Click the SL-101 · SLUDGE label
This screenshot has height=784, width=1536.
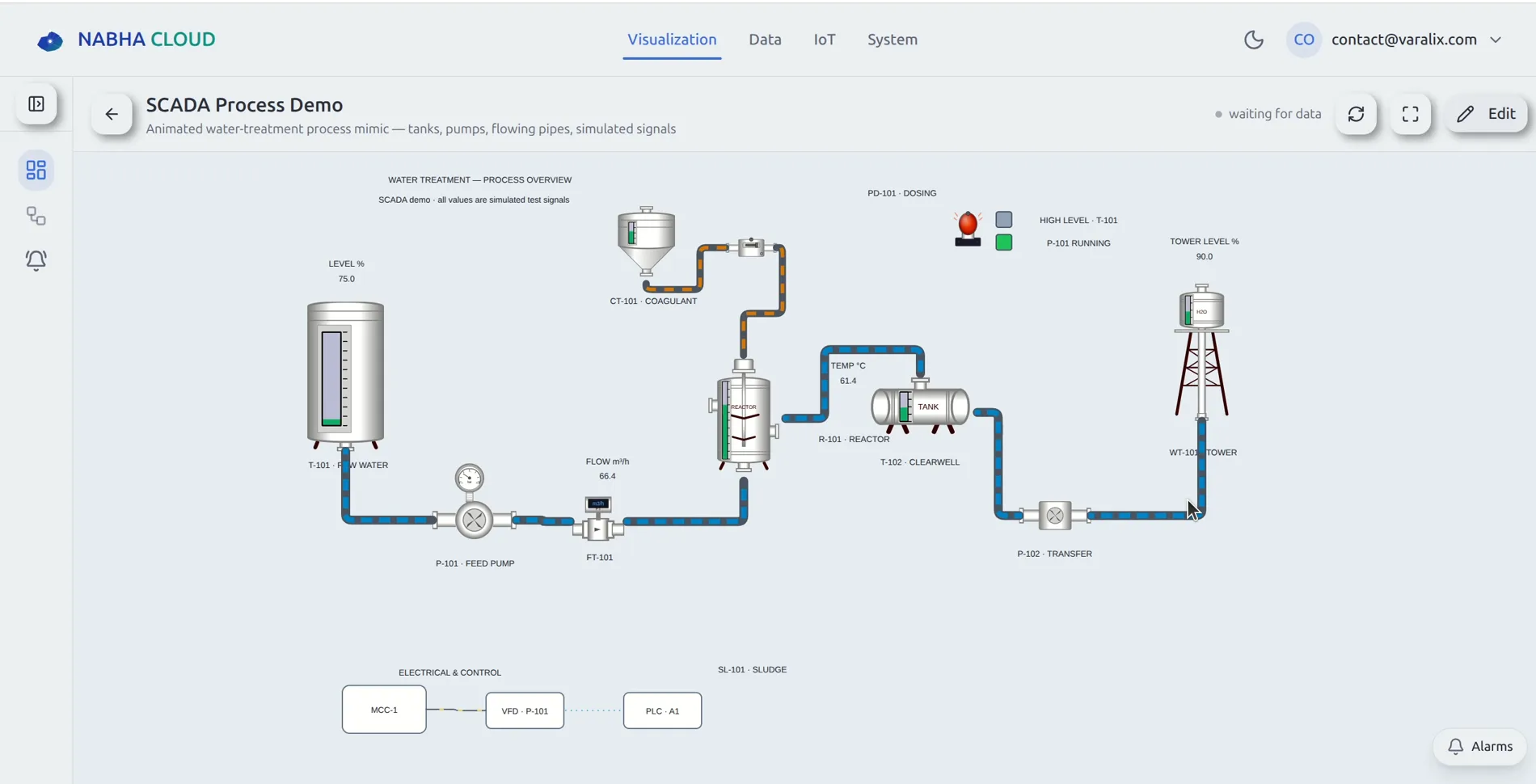coord(752,670)
